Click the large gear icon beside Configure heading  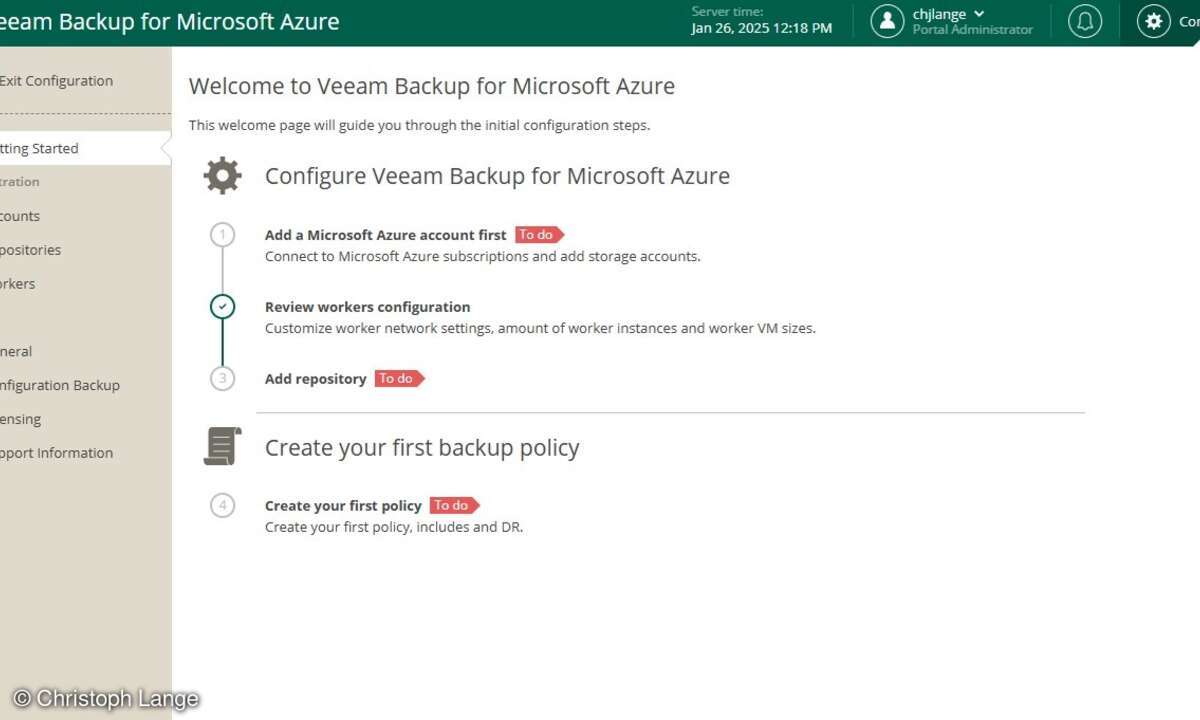[222, 176]
